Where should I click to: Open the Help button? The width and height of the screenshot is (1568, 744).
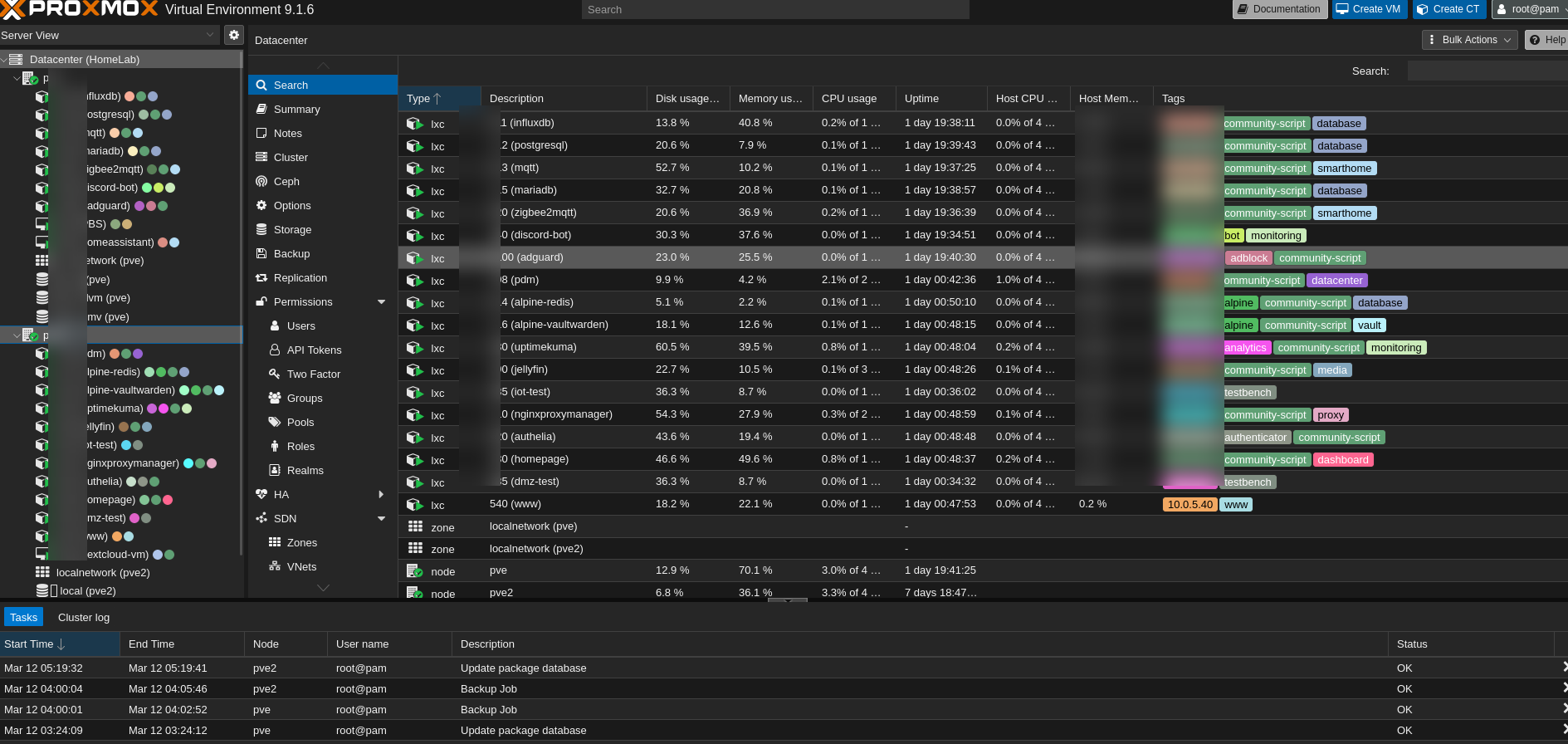pyautogui.click(x=1546, y=40)
